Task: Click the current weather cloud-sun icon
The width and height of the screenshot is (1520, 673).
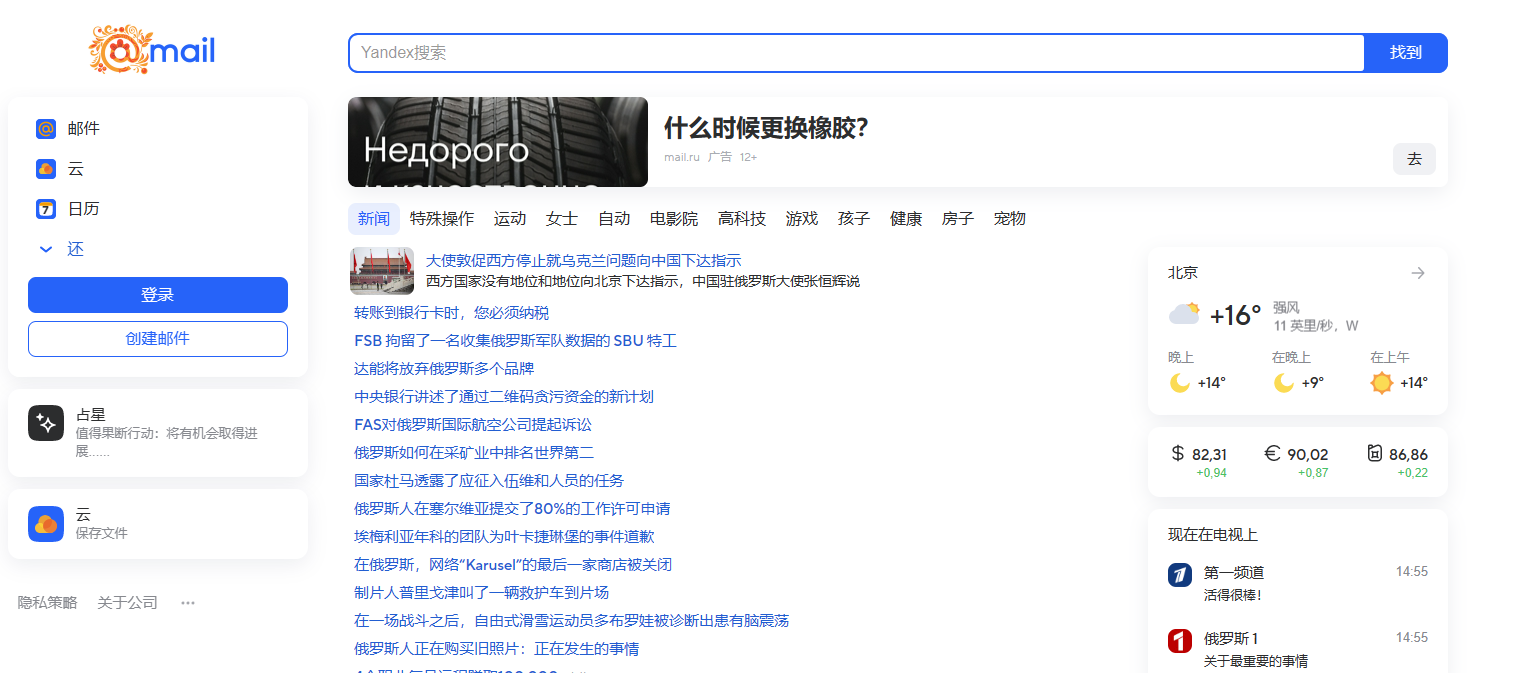Action: click(1185, 314)
